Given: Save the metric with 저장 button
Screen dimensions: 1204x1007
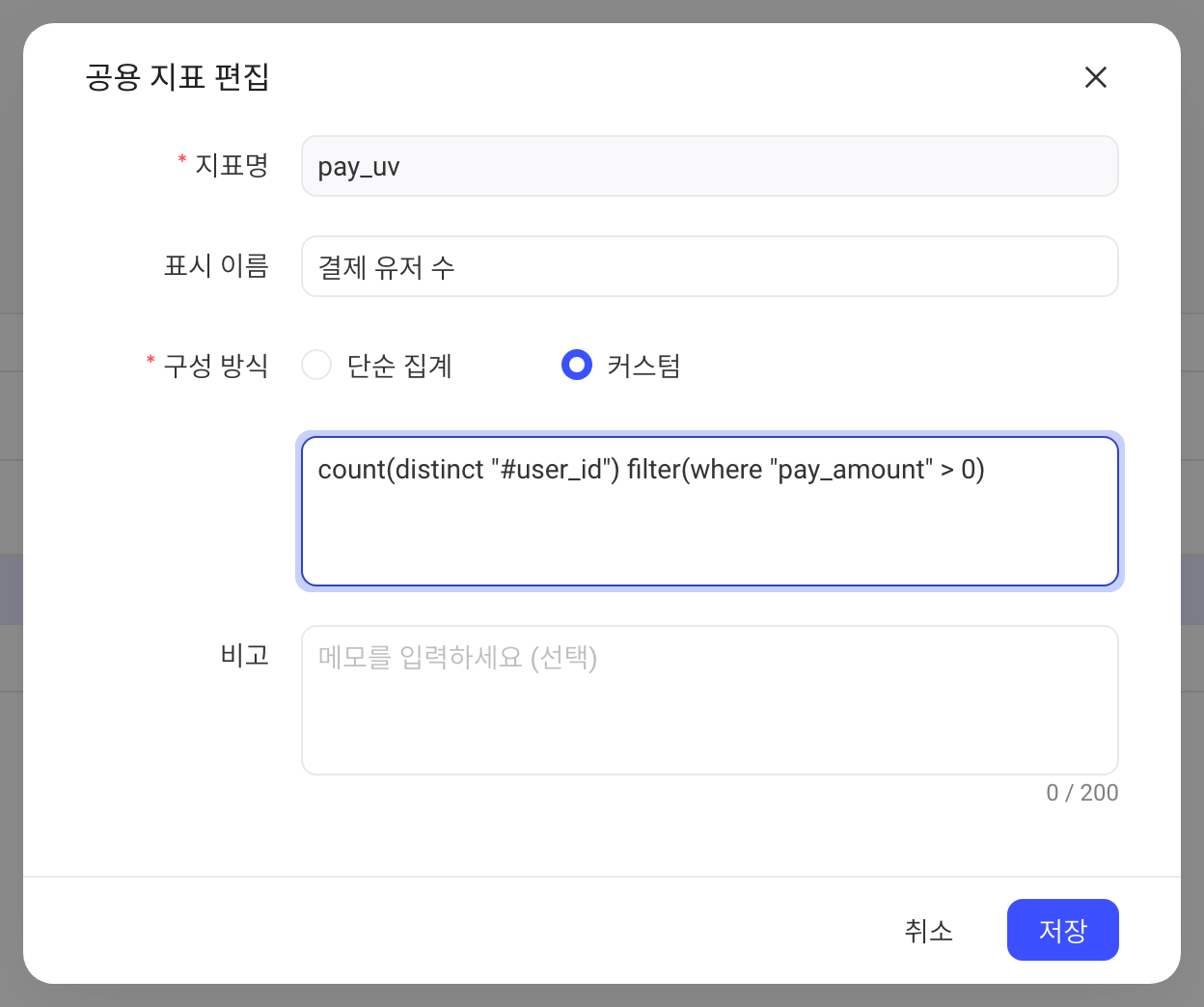Looking at the screenshot, I should tap(1063, 930).
